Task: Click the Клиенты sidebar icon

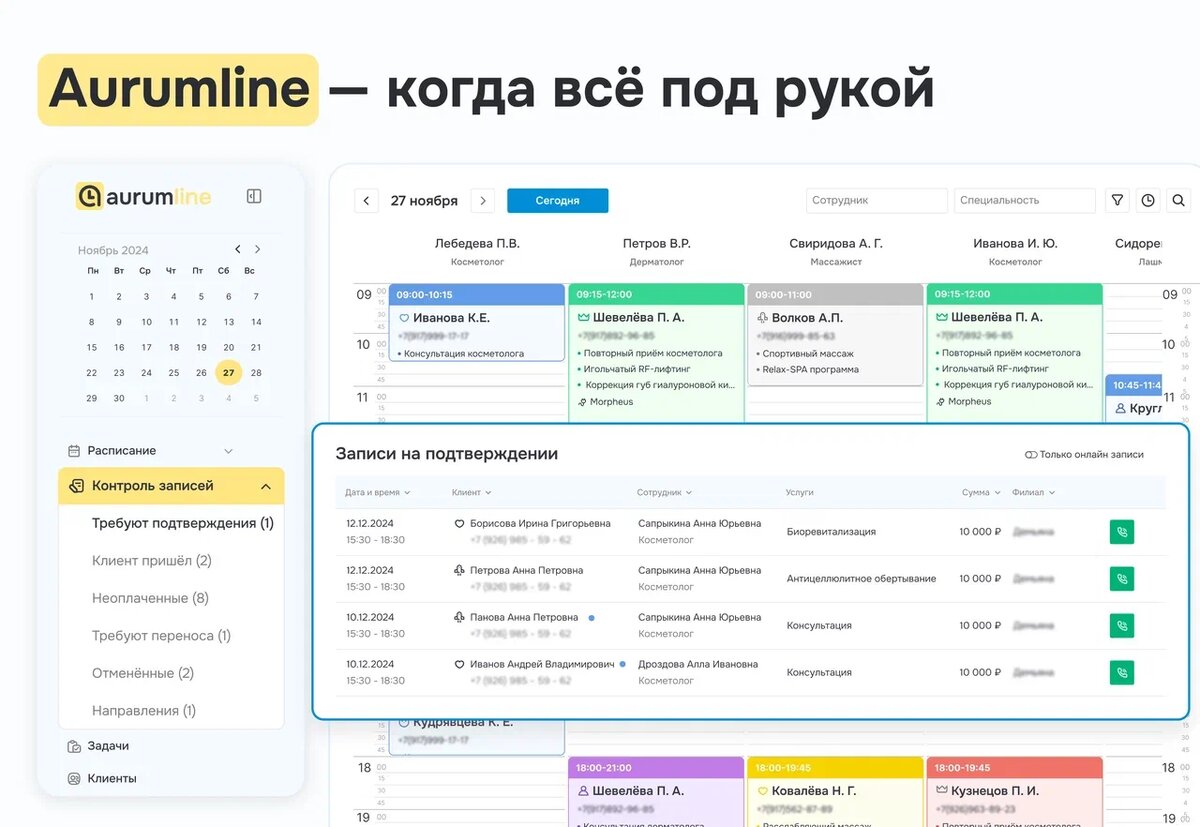Action: click(73, 779)
